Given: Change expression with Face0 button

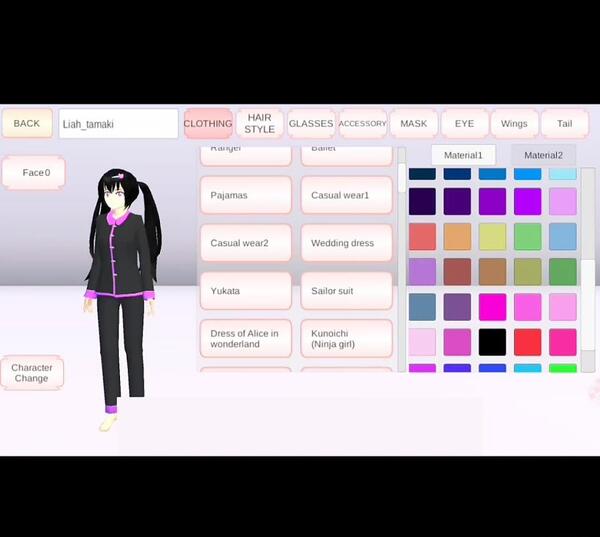Looking at the screenshot, I should click(34, 173).
